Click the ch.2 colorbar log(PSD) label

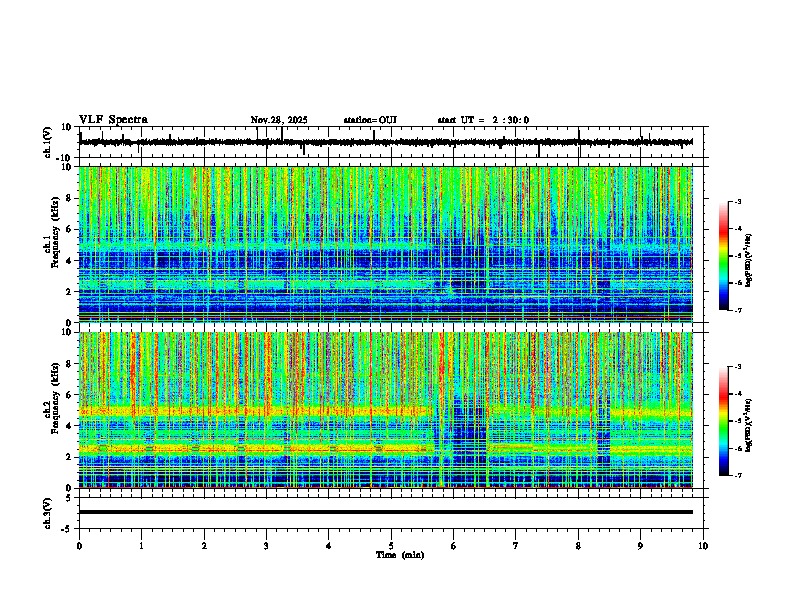pos(749,425)
